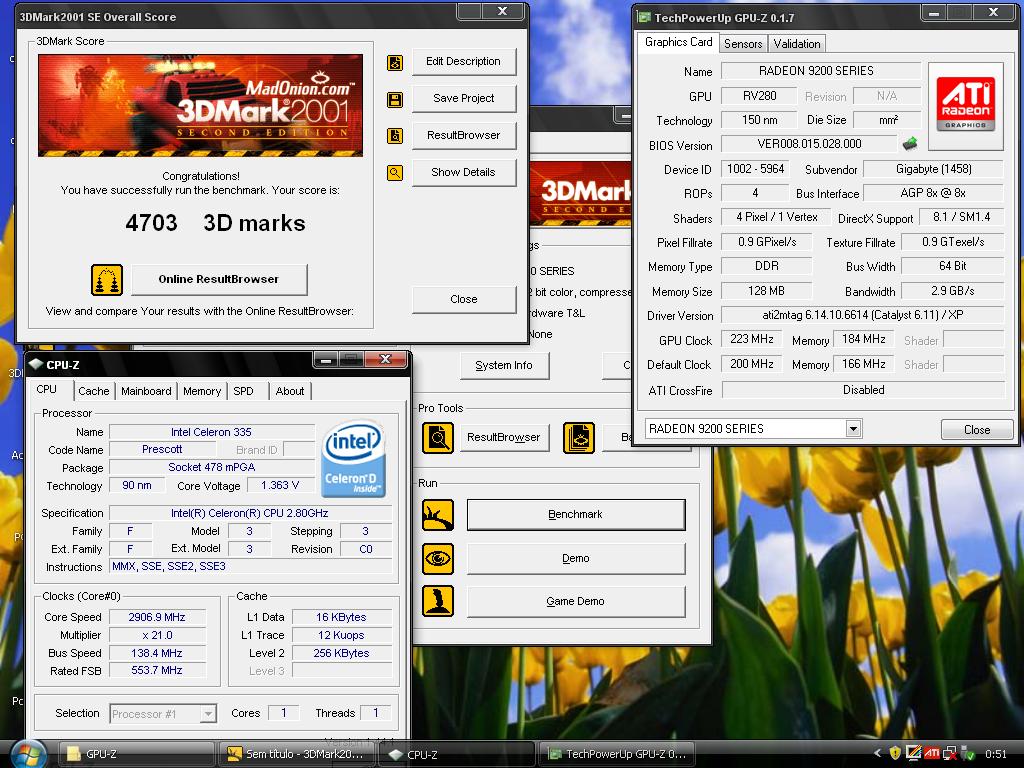Click the Demo eye icon
This screenshot has width=1024, height=768.
point(438,558)
